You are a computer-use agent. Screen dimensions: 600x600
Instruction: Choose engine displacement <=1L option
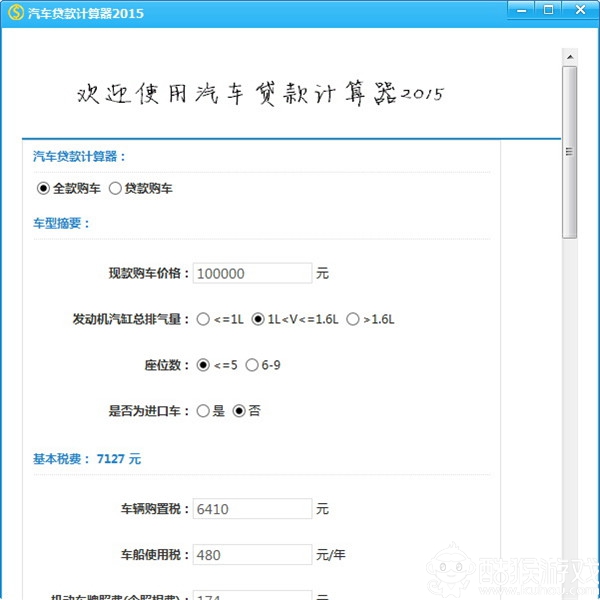click(x=203, y=319)
